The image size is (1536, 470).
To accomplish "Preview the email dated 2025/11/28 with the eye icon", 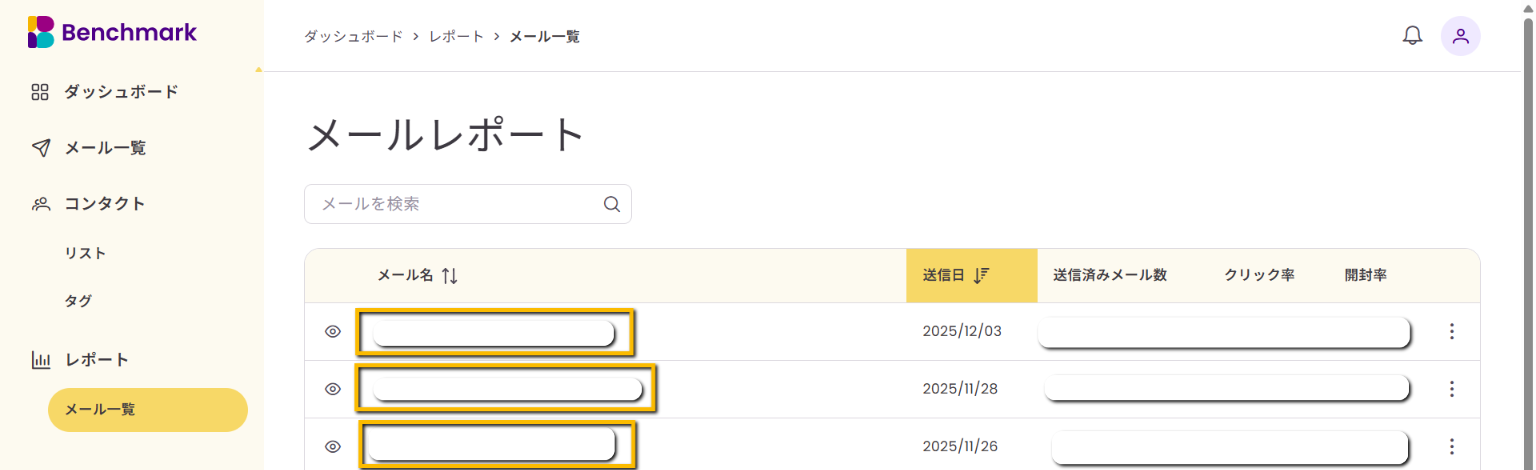I will coord(333,389).
